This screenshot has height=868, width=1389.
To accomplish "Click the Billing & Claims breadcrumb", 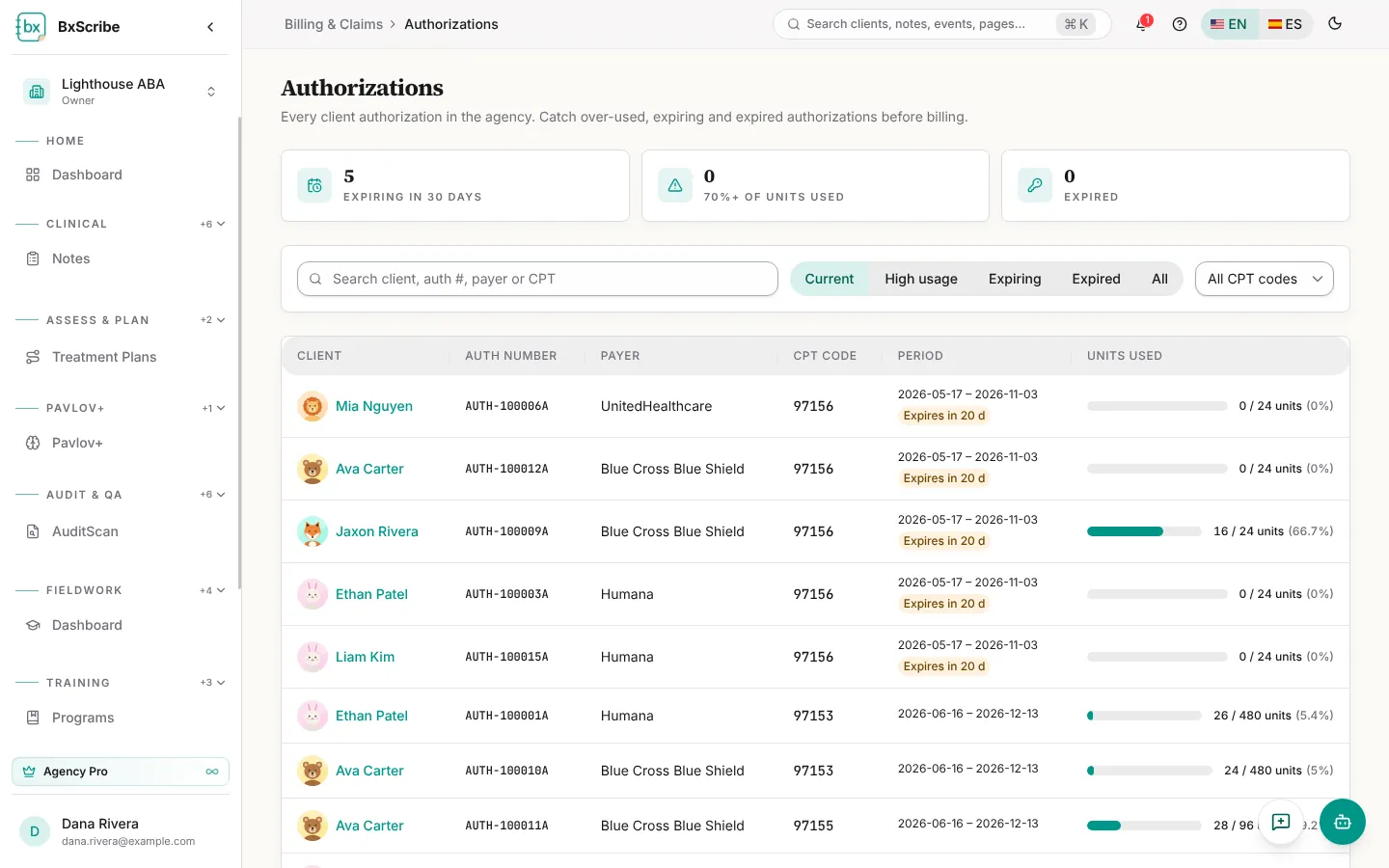I will pos(334,24).
